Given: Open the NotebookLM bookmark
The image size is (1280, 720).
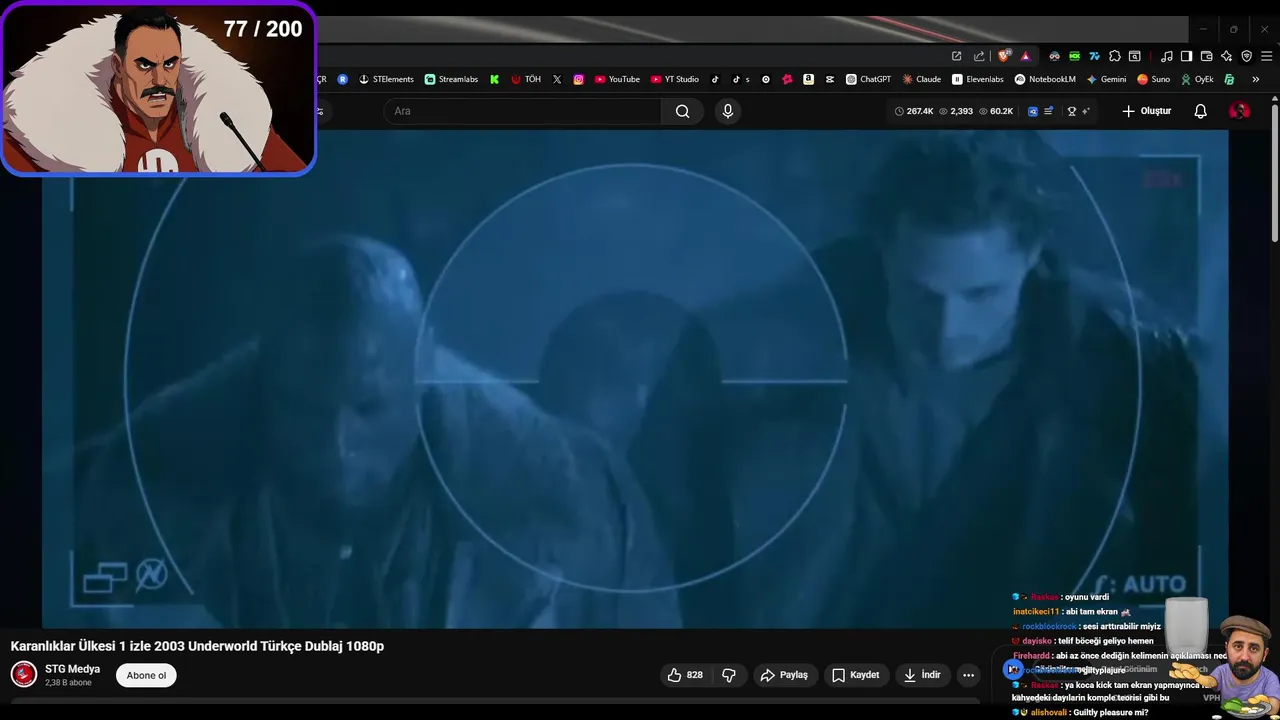Looking at the screenshot, I should click(x=1045, y=79).
